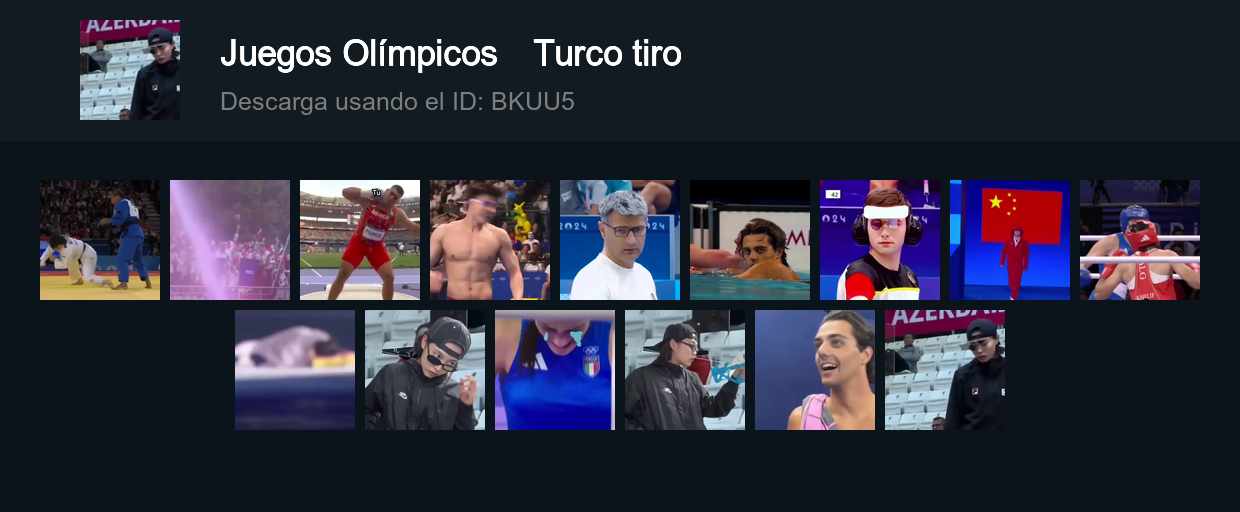Open the shot put thrower GIF
This screenshot has height=512, width=1240.
pyautogui.click(x=360, y=240)
